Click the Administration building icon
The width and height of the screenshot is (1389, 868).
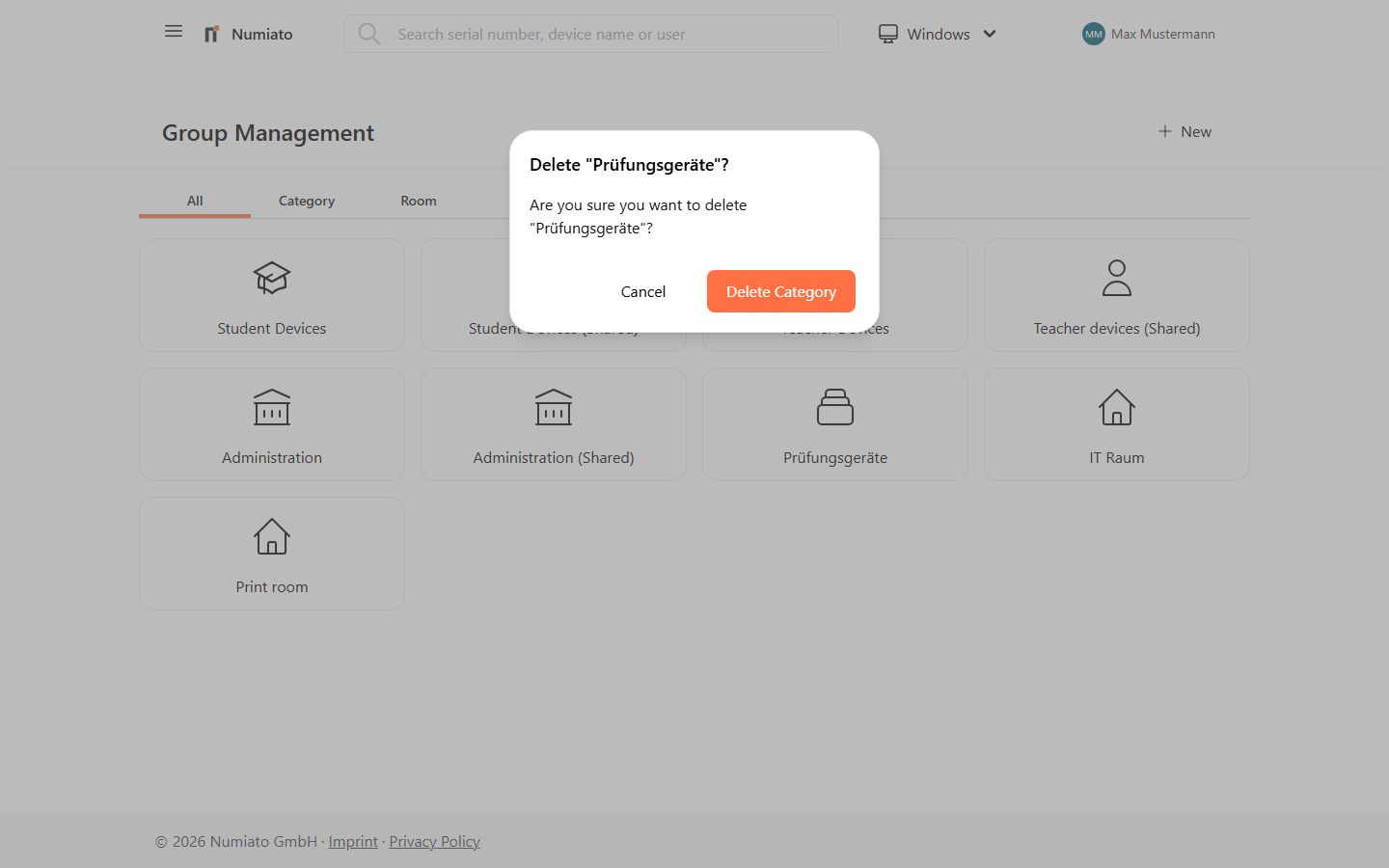click(x=272, y=407)
